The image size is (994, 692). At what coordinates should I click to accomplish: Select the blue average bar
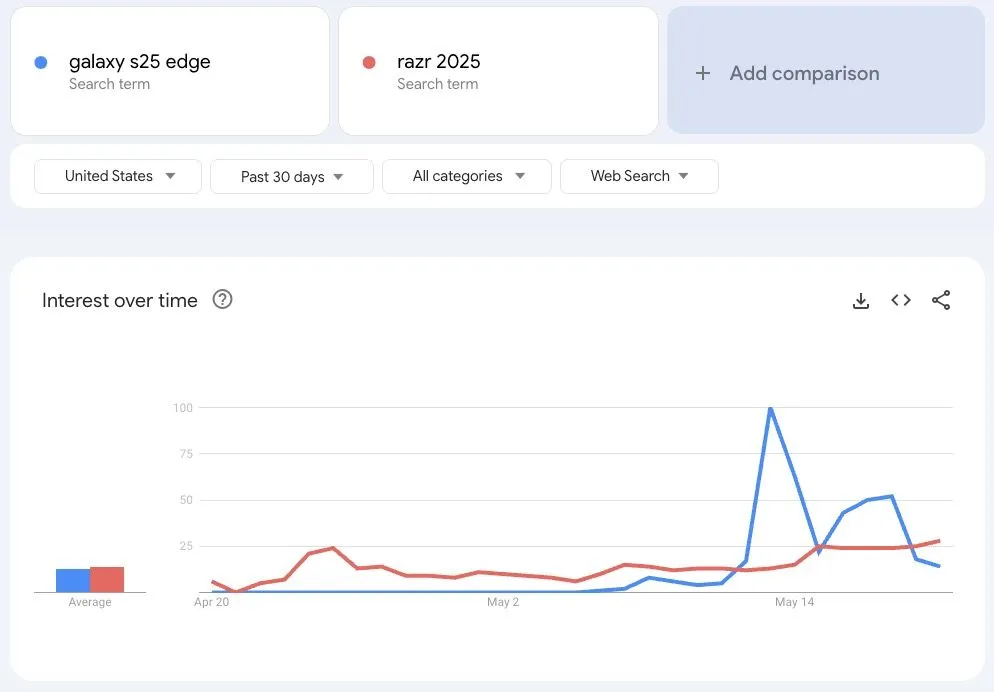pyautogui.click(x=72, y=581)
